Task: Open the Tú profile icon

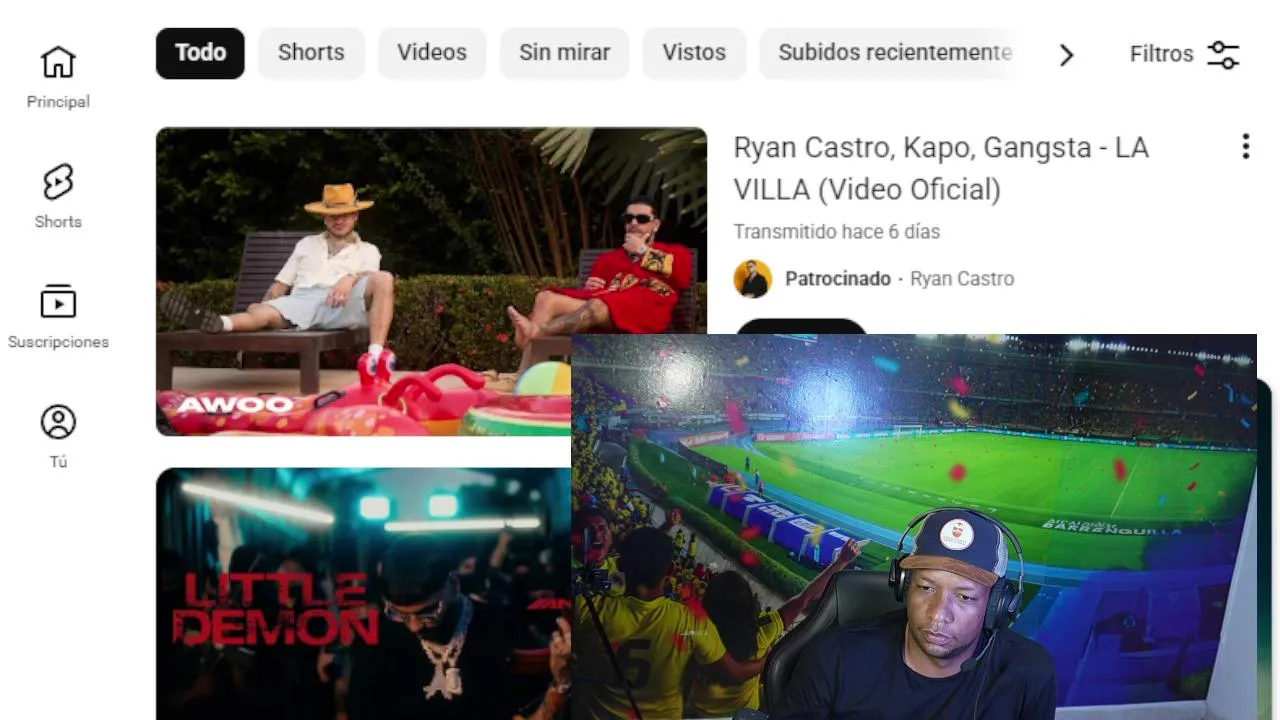Action: [x=58, y=422]
